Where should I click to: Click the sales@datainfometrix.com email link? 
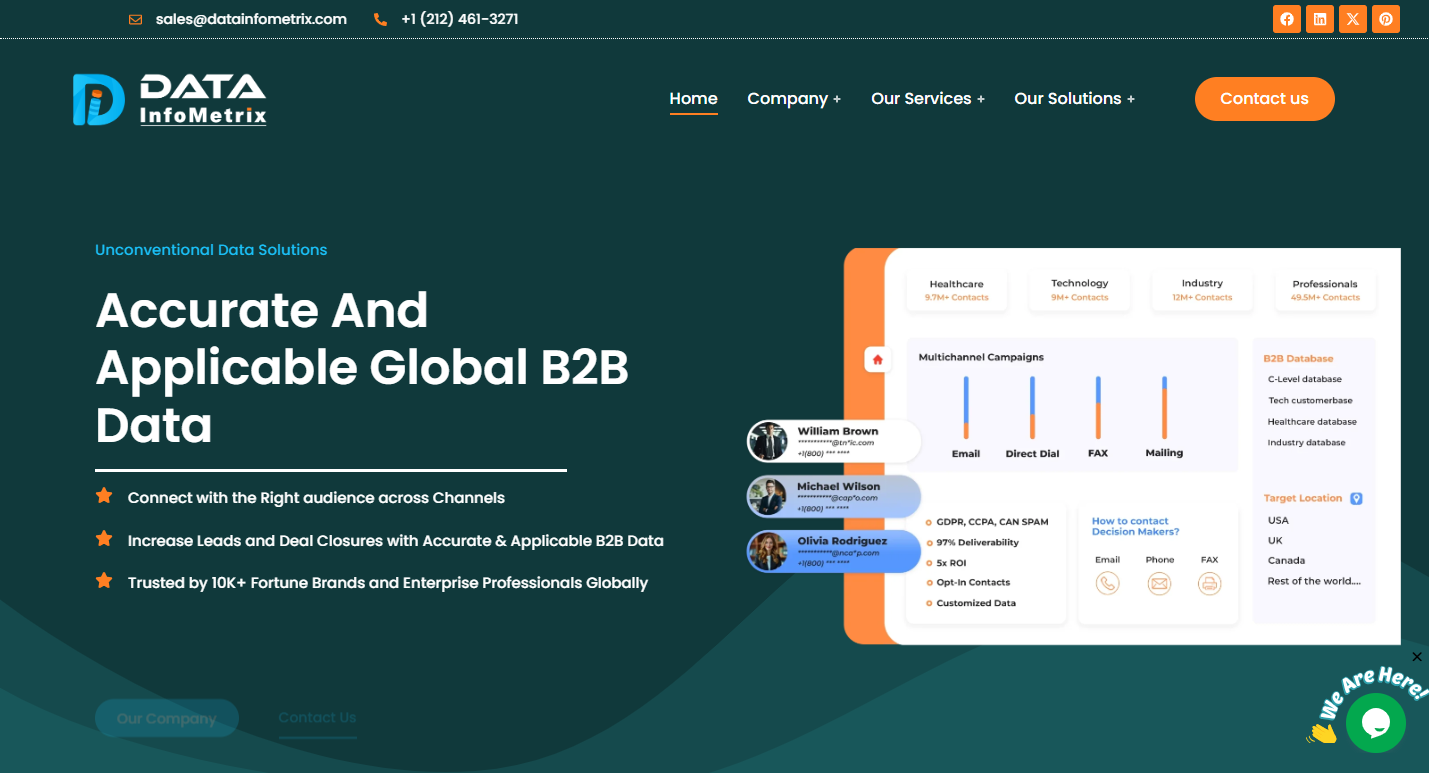251,19
